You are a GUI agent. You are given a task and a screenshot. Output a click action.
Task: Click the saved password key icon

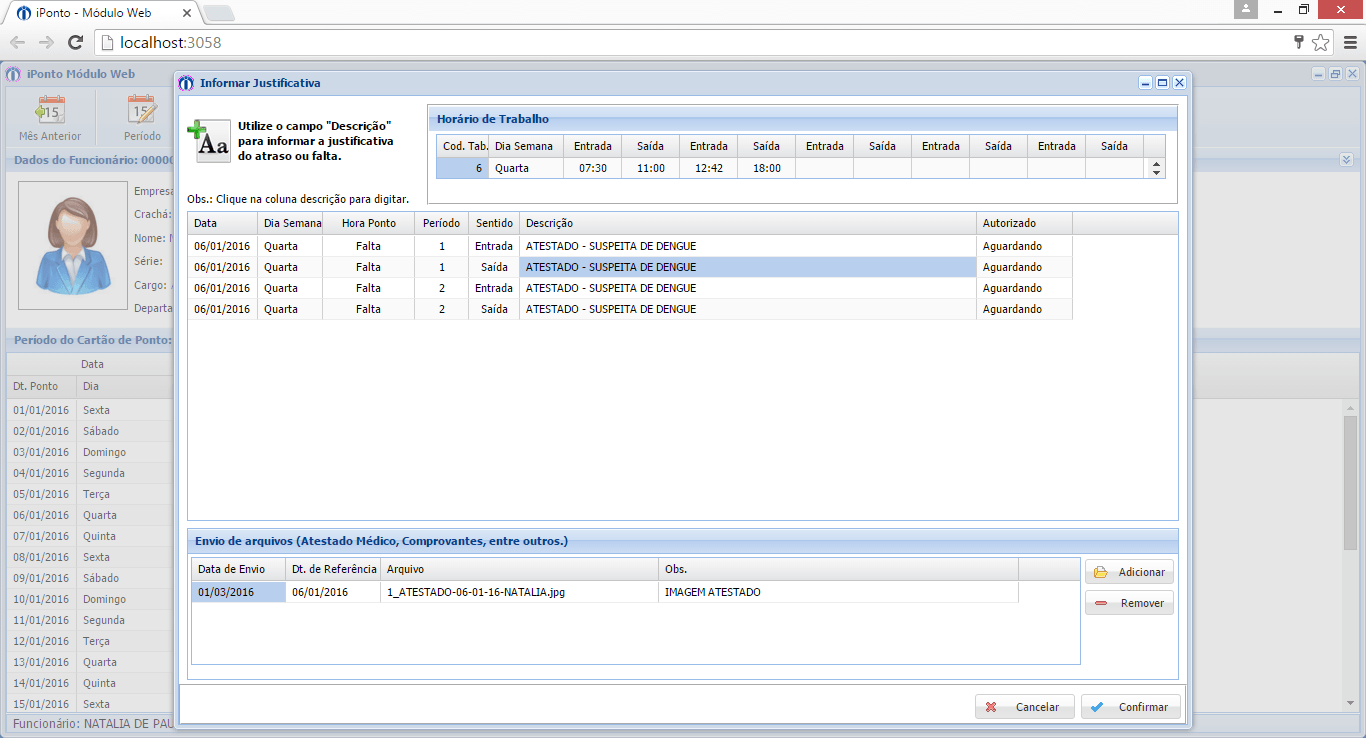1299,42
